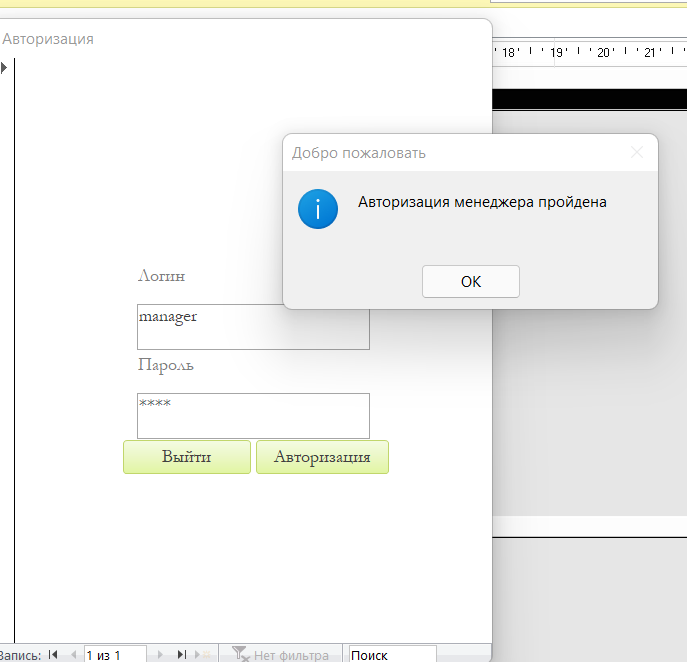Click ruler mark 19 in background window
Screen dimensions: 687x662
556,53
